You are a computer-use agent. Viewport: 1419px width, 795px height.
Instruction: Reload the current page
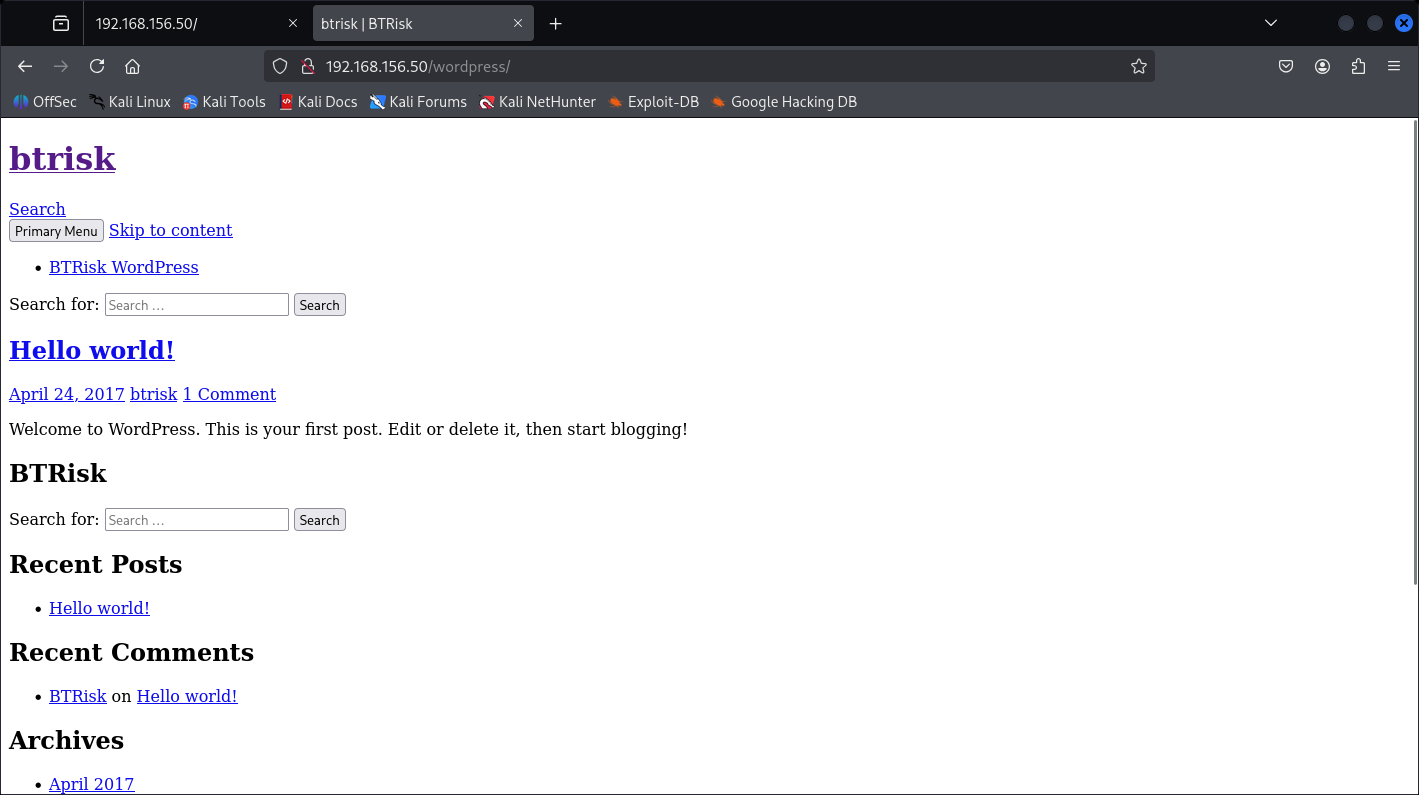pyautogui.click(x=97, y=66)
